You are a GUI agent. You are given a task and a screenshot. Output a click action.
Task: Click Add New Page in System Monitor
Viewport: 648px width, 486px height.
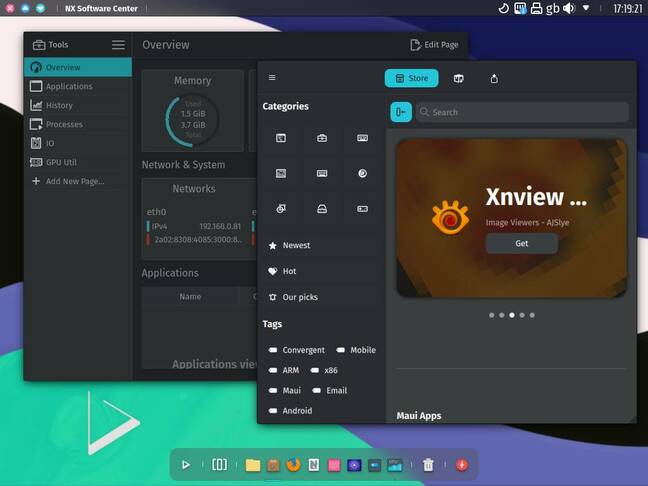tap(78, 181)
